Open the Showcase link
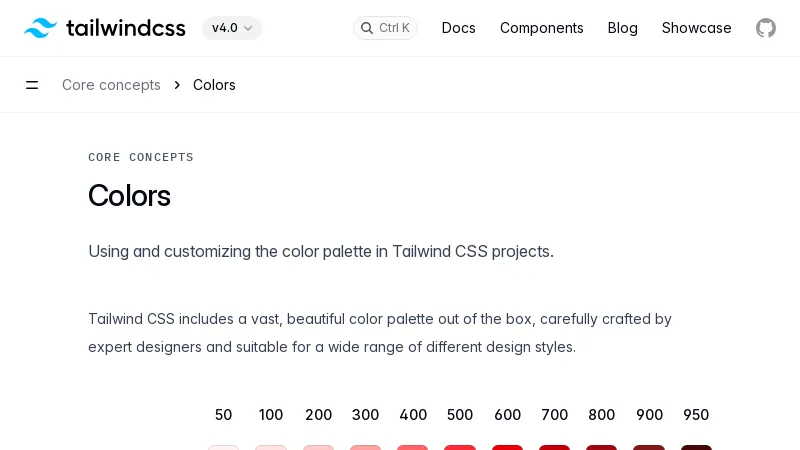Screen dimensions: 800x450 [696, 28]
